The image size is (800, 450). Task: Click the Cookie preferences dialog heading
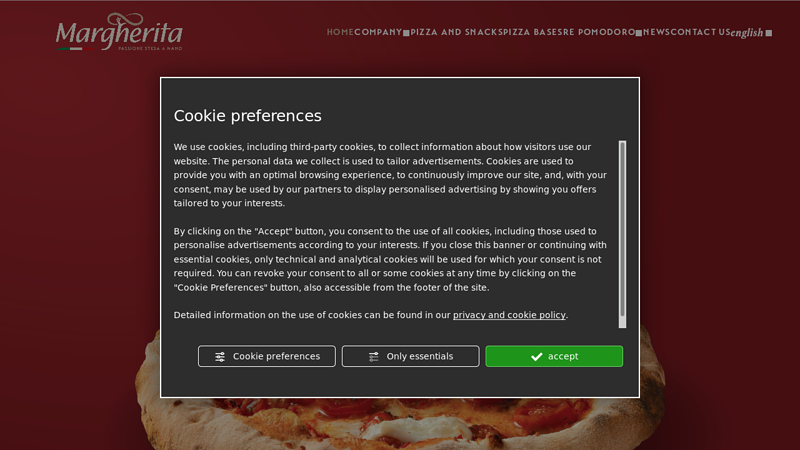click(248, 116)
